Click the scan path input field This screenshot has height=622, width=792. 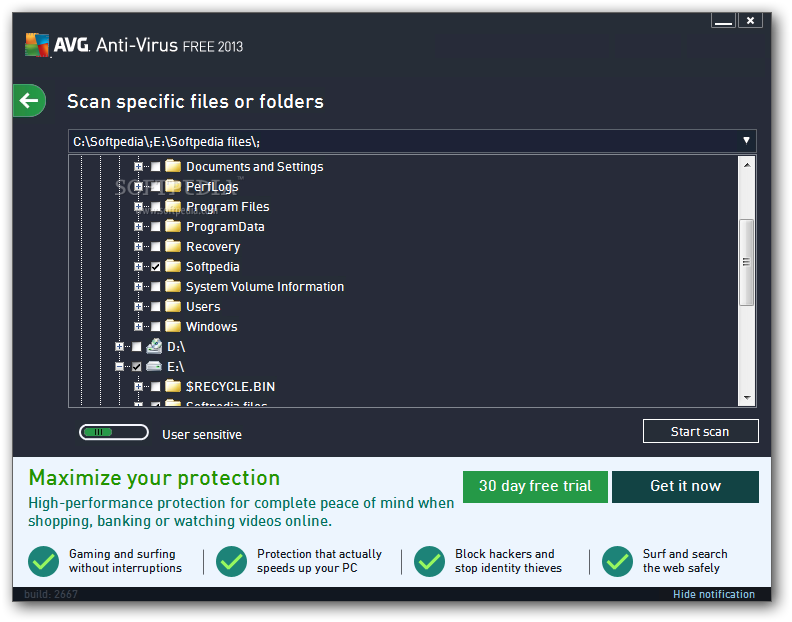[x=412, y=141]
